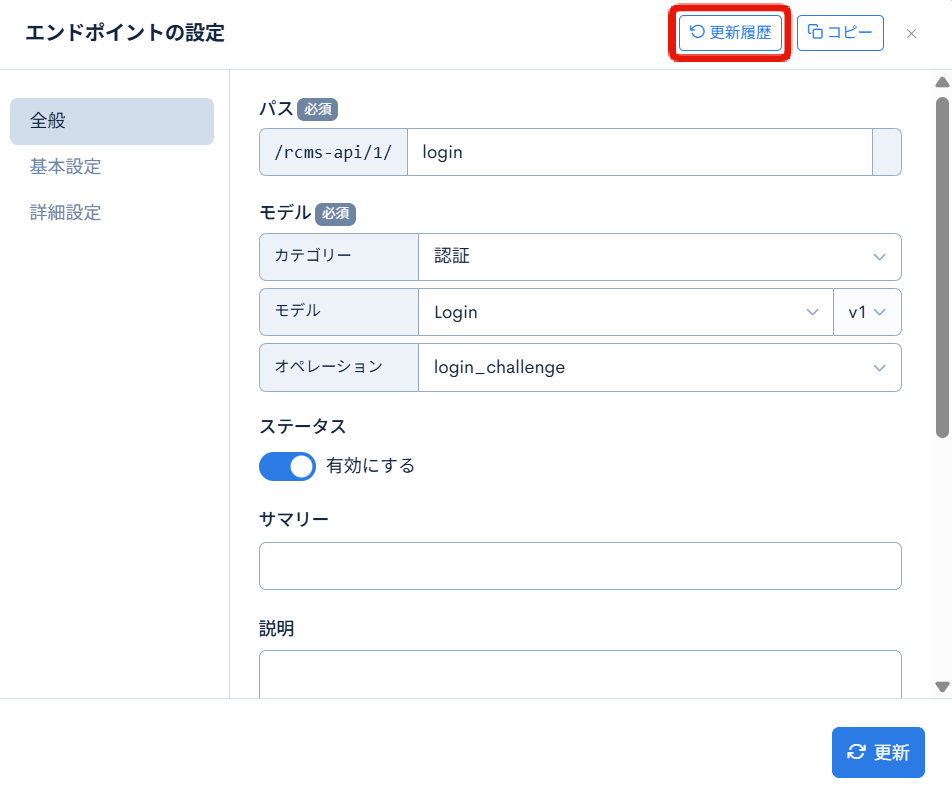Image resolution: width=952 pixels, height=799 pixels.
Task: Disable the ステータス 有効にする toggle
Action: point(287,466)
